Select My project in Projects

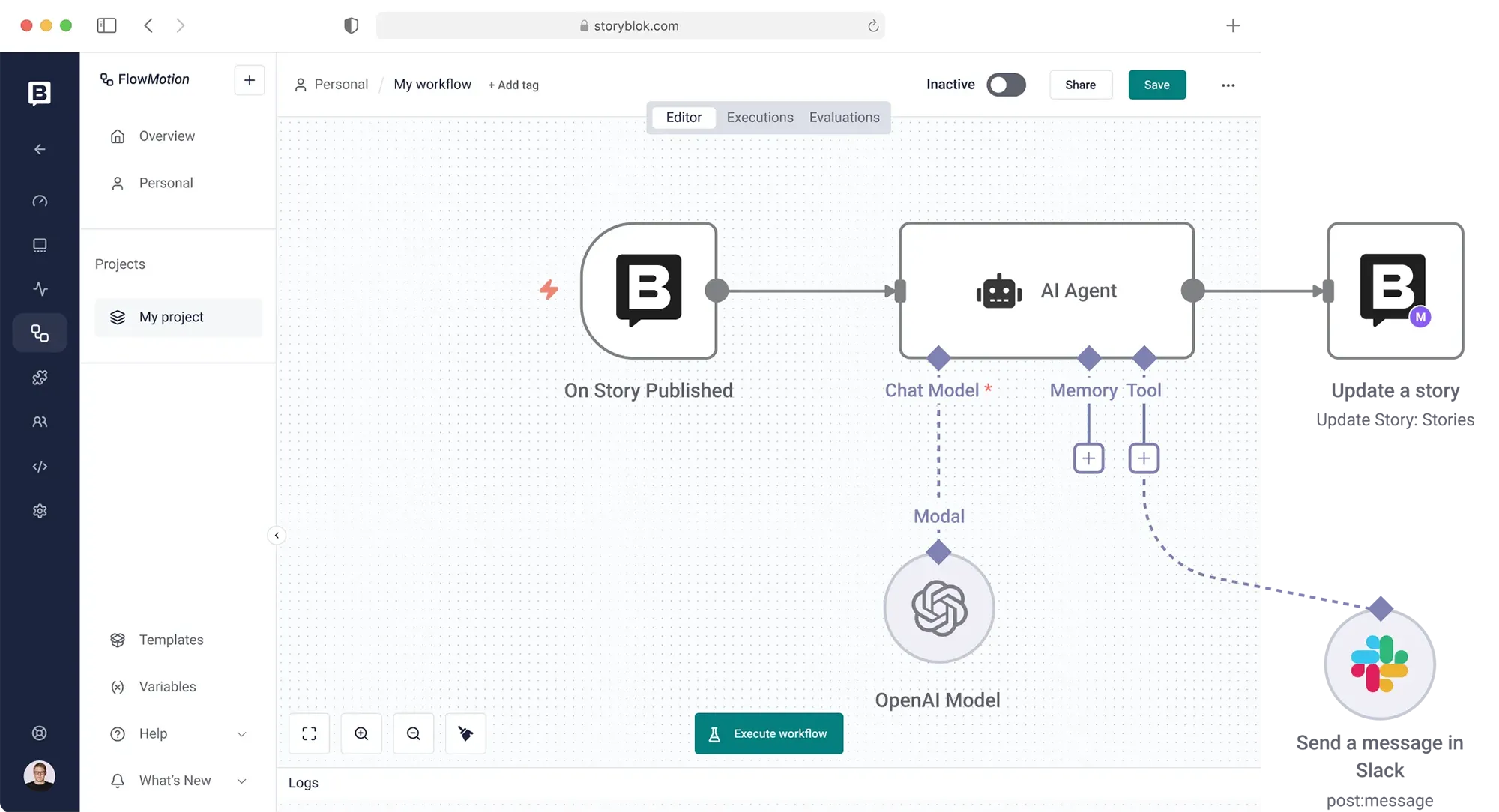(178, 318)
